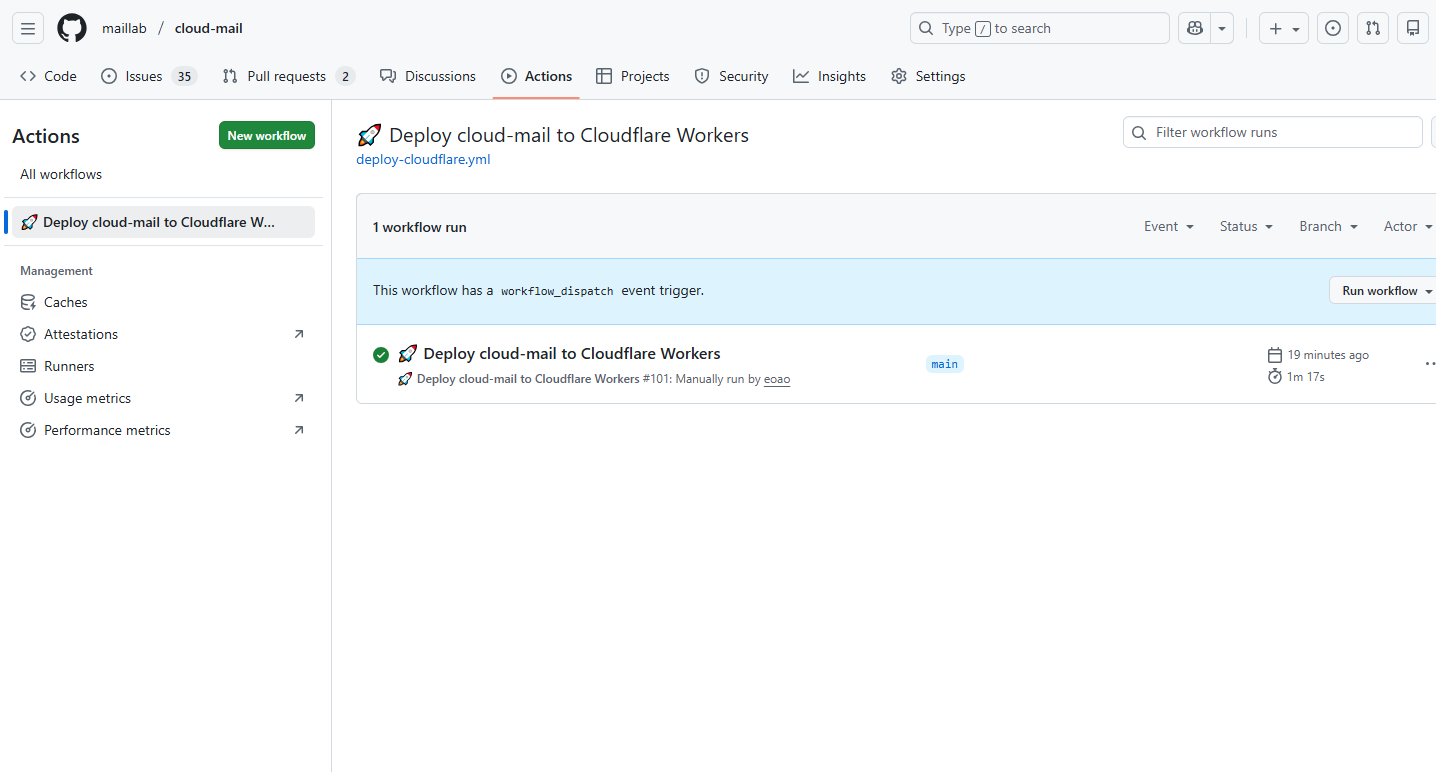The image size is (1436, 772).
Task: Open the notifications inbox icon
Action: pyautogui.click(x=1413, y=29)
